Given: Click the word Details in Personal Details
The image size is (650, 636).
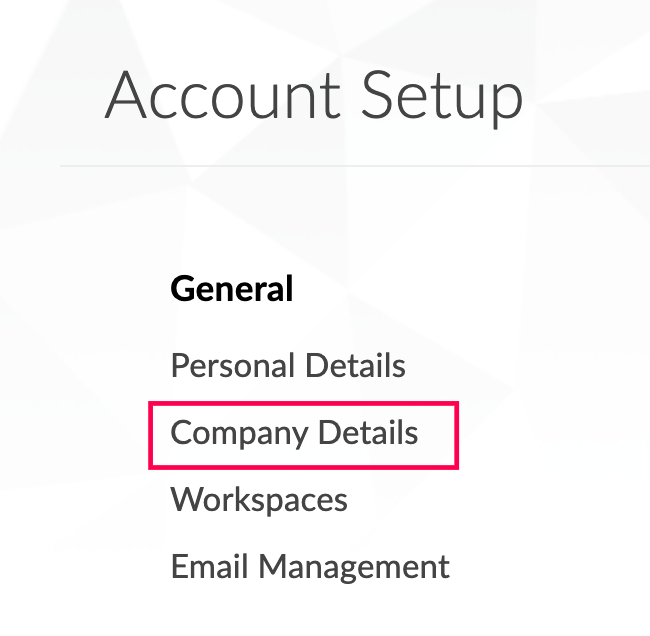Looking at the screenshot, I should click(x=356, y=364).
